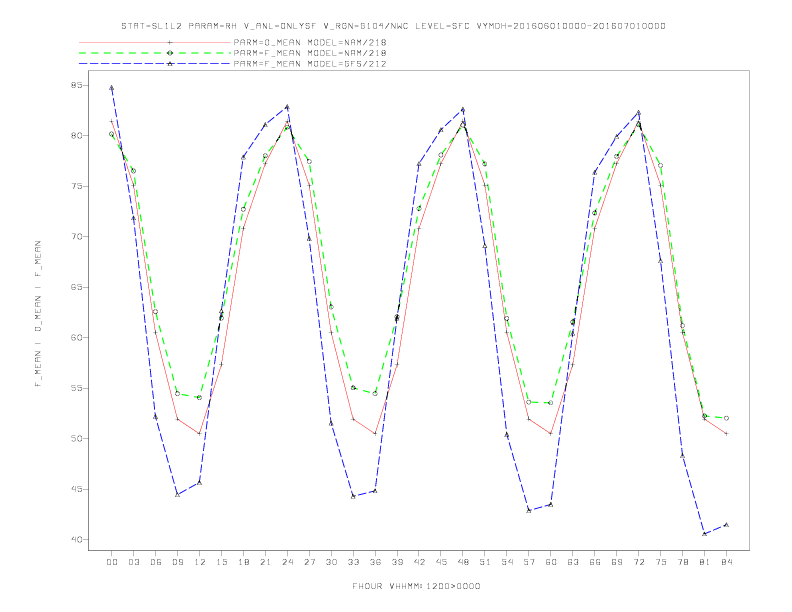Select legend text PARM=F_MEAN MODEL=NAM/218
This screenshot has height=612, width=792.
310,53
